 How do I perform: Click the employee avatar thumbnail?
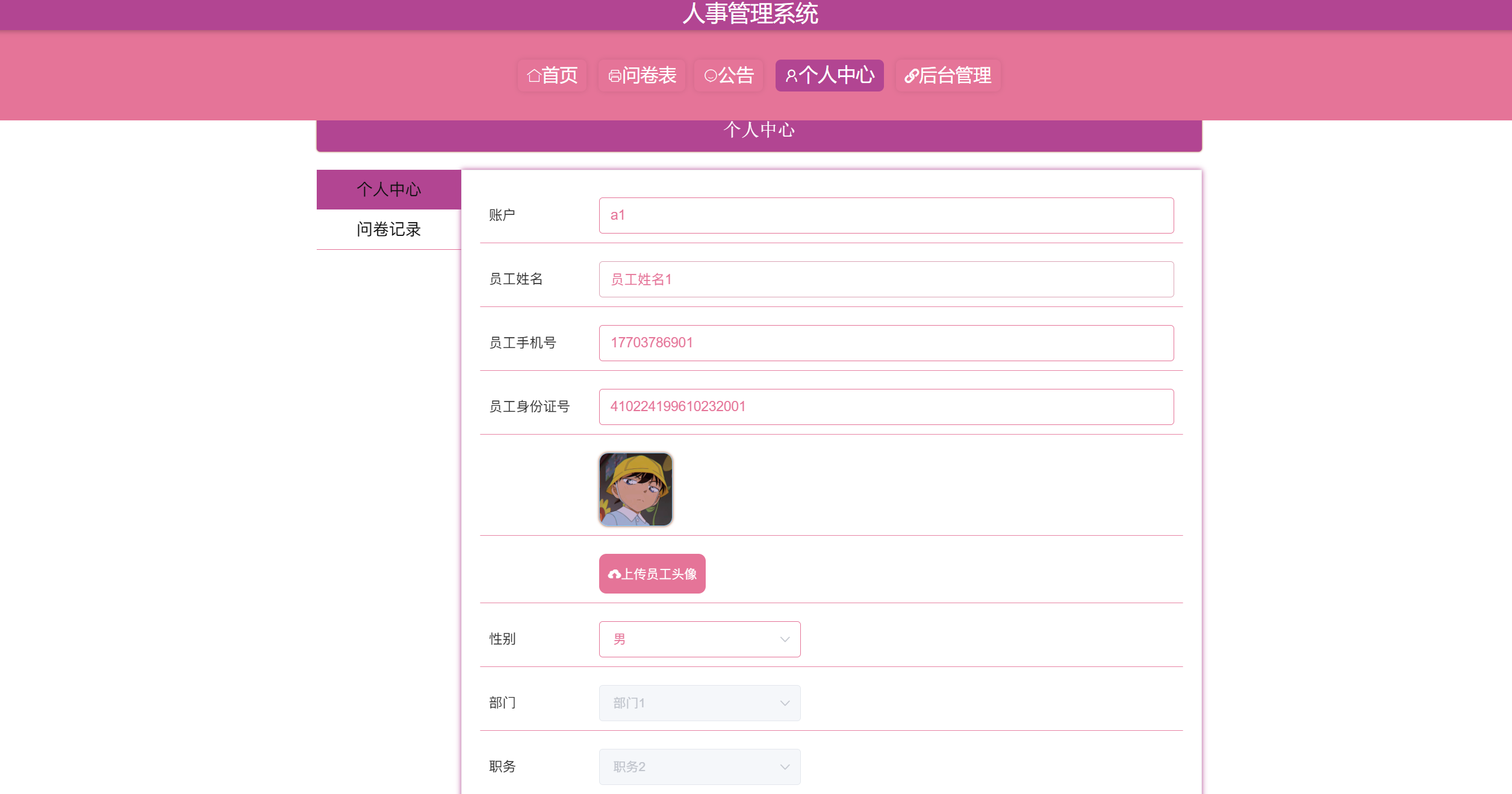pyautogui.click(x=635, y=489)
